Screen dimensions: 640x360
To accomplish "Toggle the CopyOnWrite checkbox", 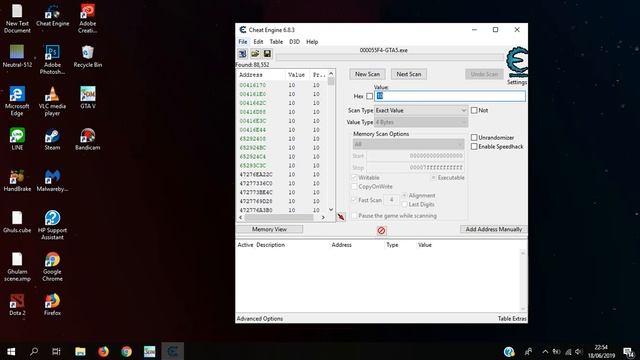I will [354, 187].
